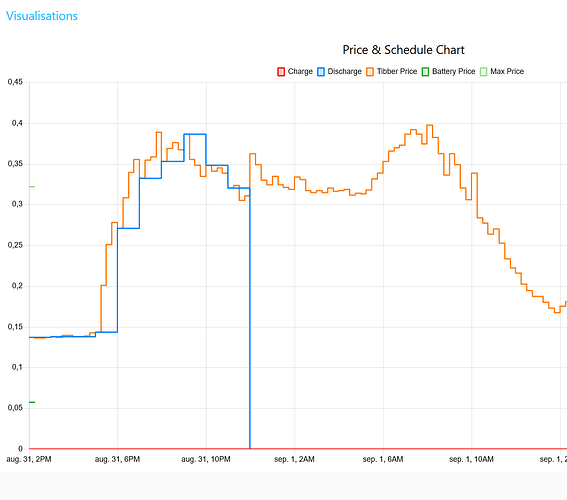The image size is (567, 500).
Task: Toggle the Charge series legend label
Action: point(300,72)
